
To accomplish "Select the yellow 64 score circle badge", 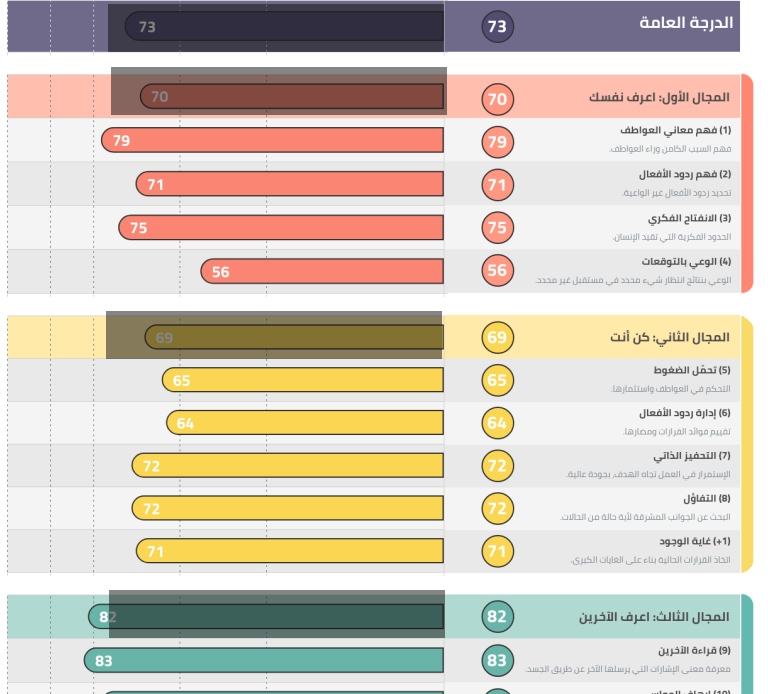I will 497,423.
